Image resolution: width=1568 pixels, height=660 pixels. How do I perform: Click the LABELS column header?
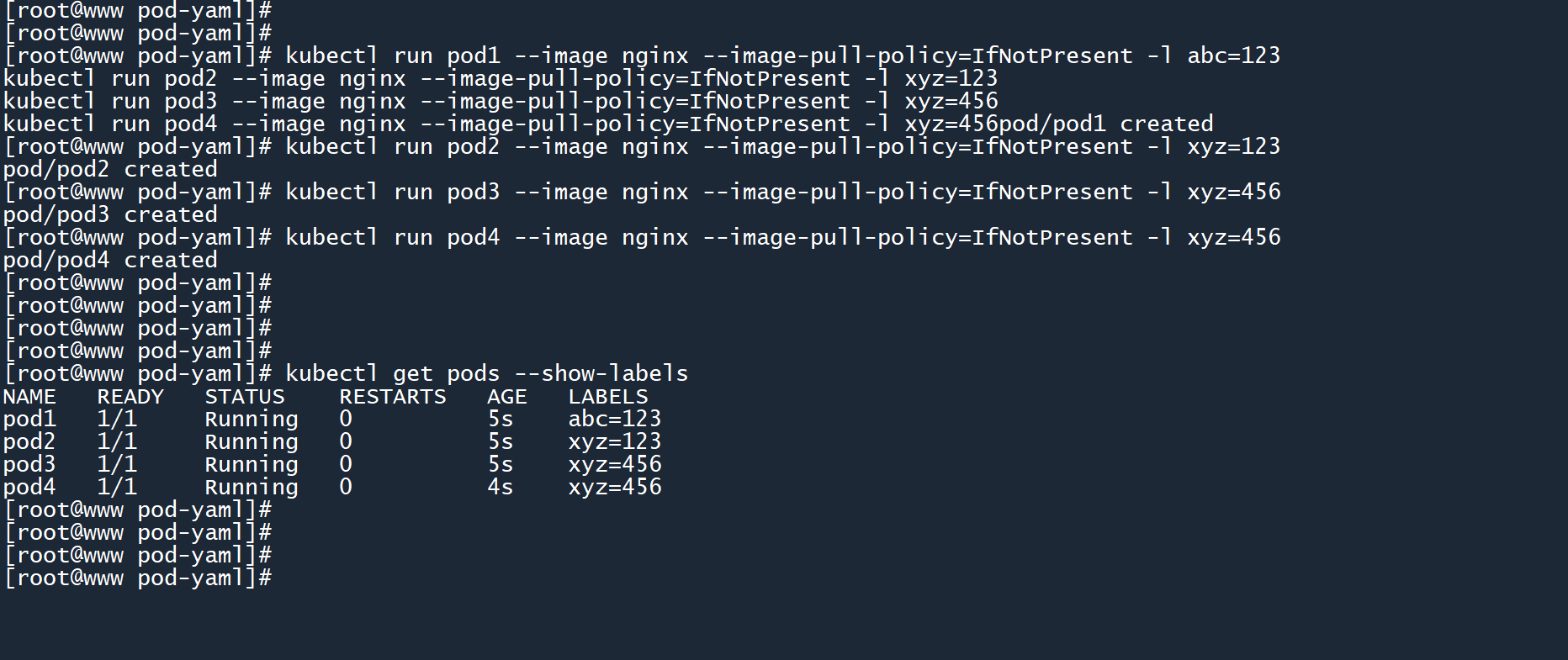click(x=608, y=397)
